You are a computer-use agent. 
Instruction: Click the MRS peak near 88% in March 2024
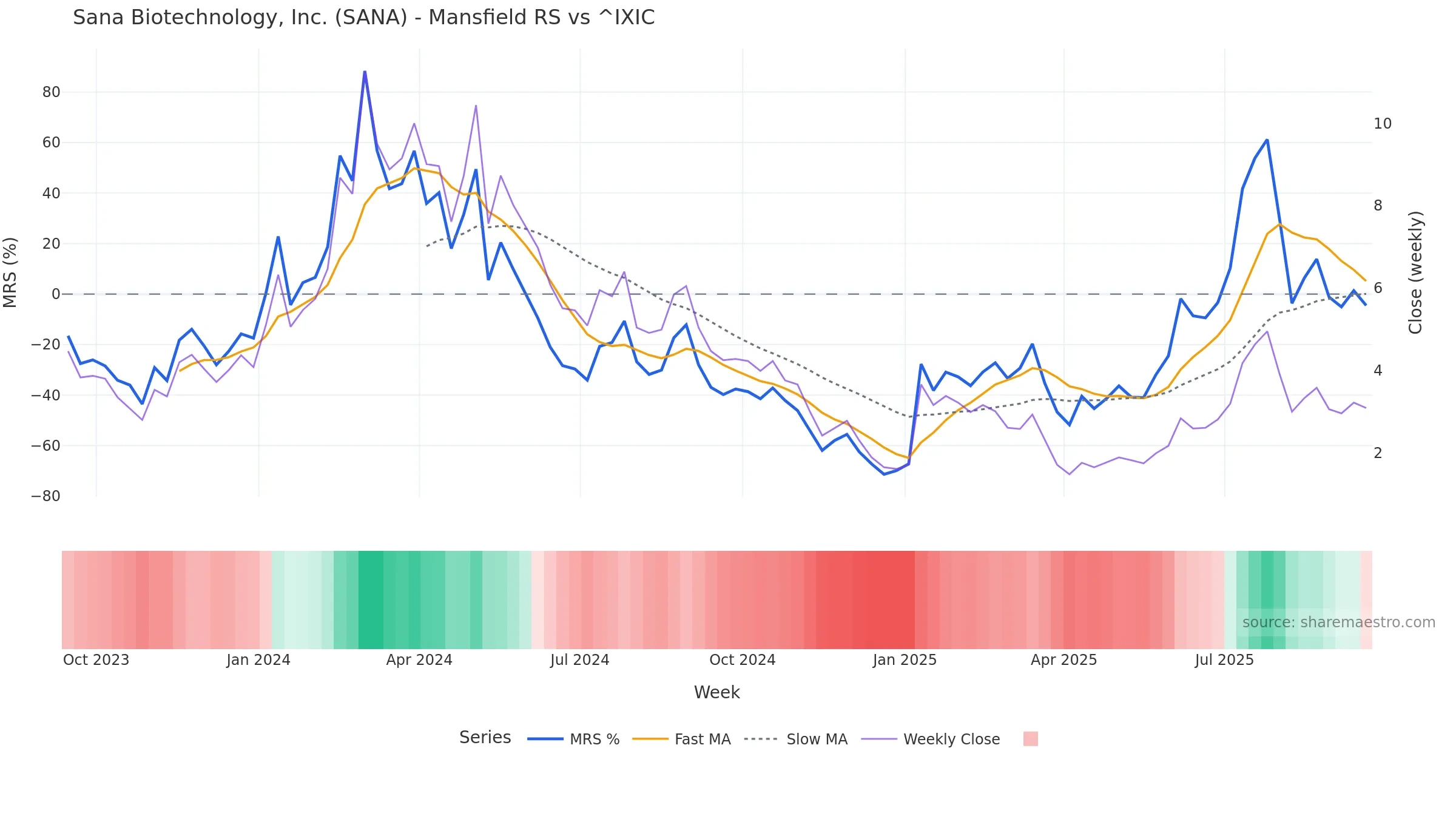point(365,72)
